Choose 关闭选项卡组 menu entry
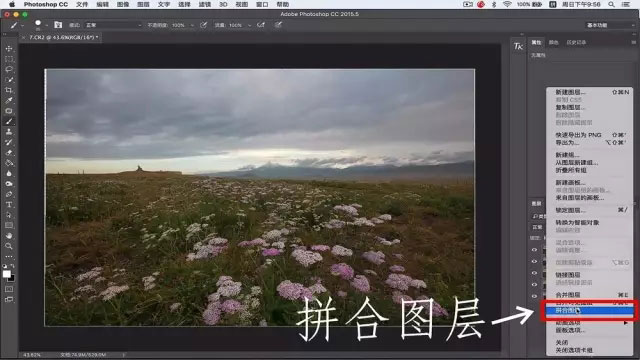The width and height of the screenshot is (640, 360). [589, 350]
